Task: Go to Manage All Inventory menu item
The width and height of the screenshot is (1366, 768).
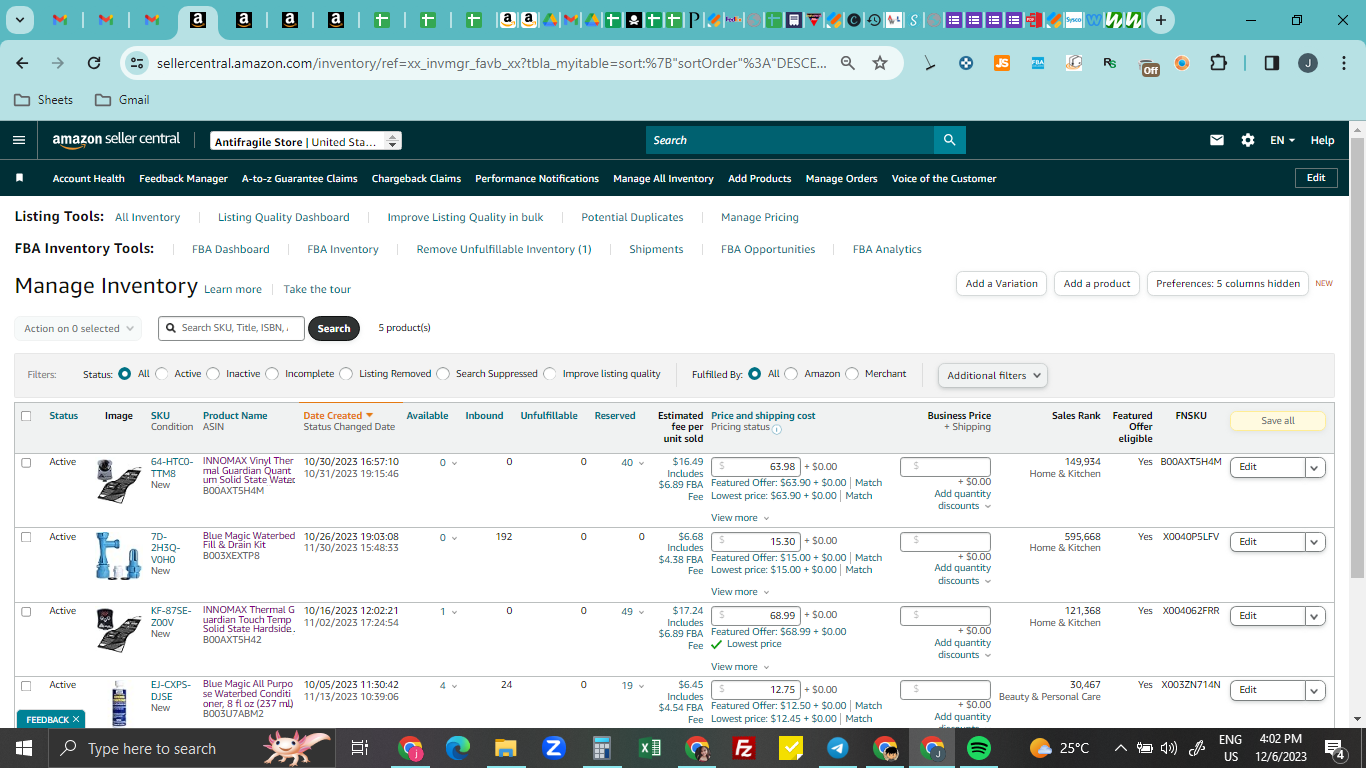Action: point(663,178)
